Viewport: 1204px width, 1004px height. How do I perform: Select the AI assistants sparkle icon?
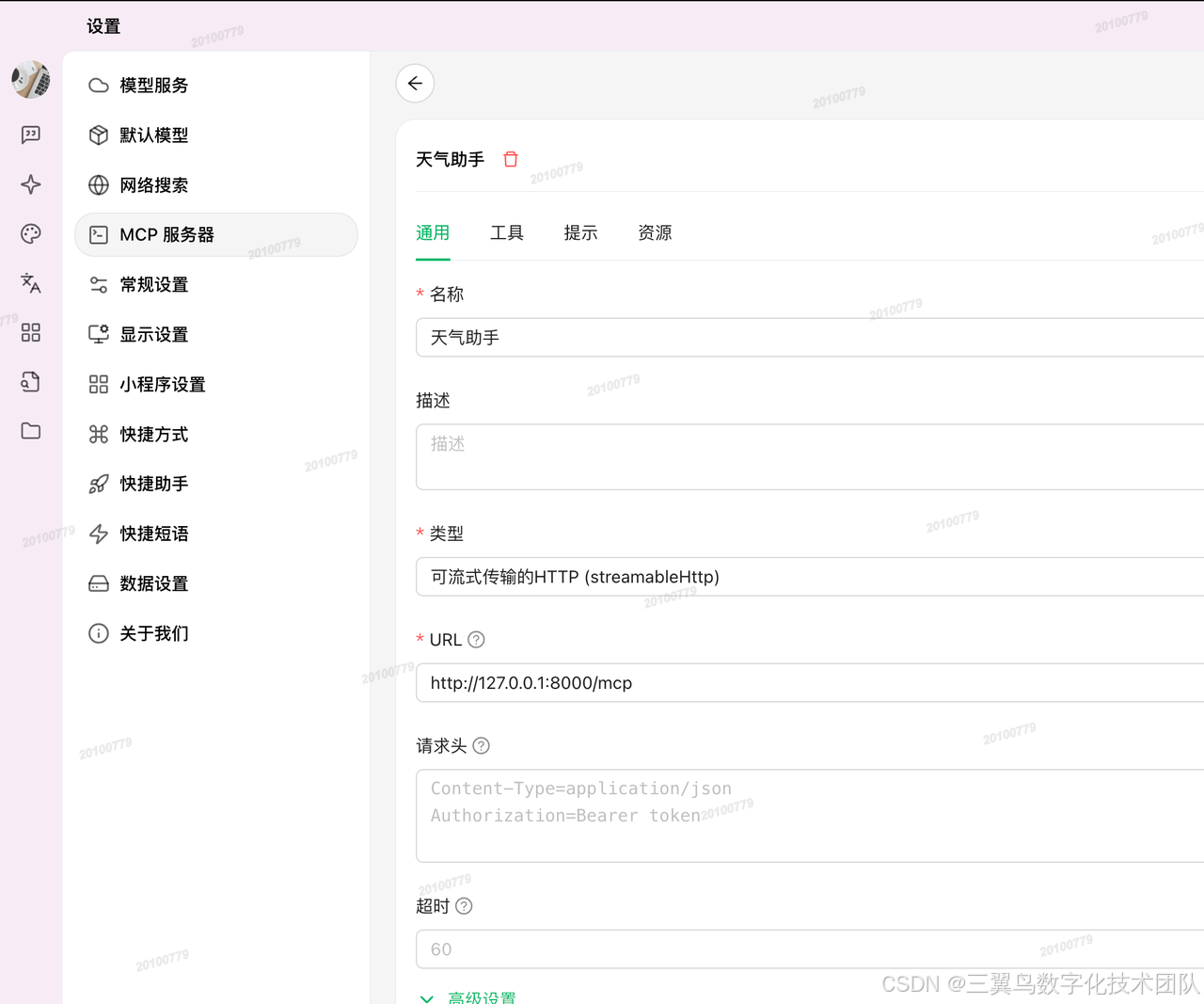pyautogui.click(x=30, y=184)
